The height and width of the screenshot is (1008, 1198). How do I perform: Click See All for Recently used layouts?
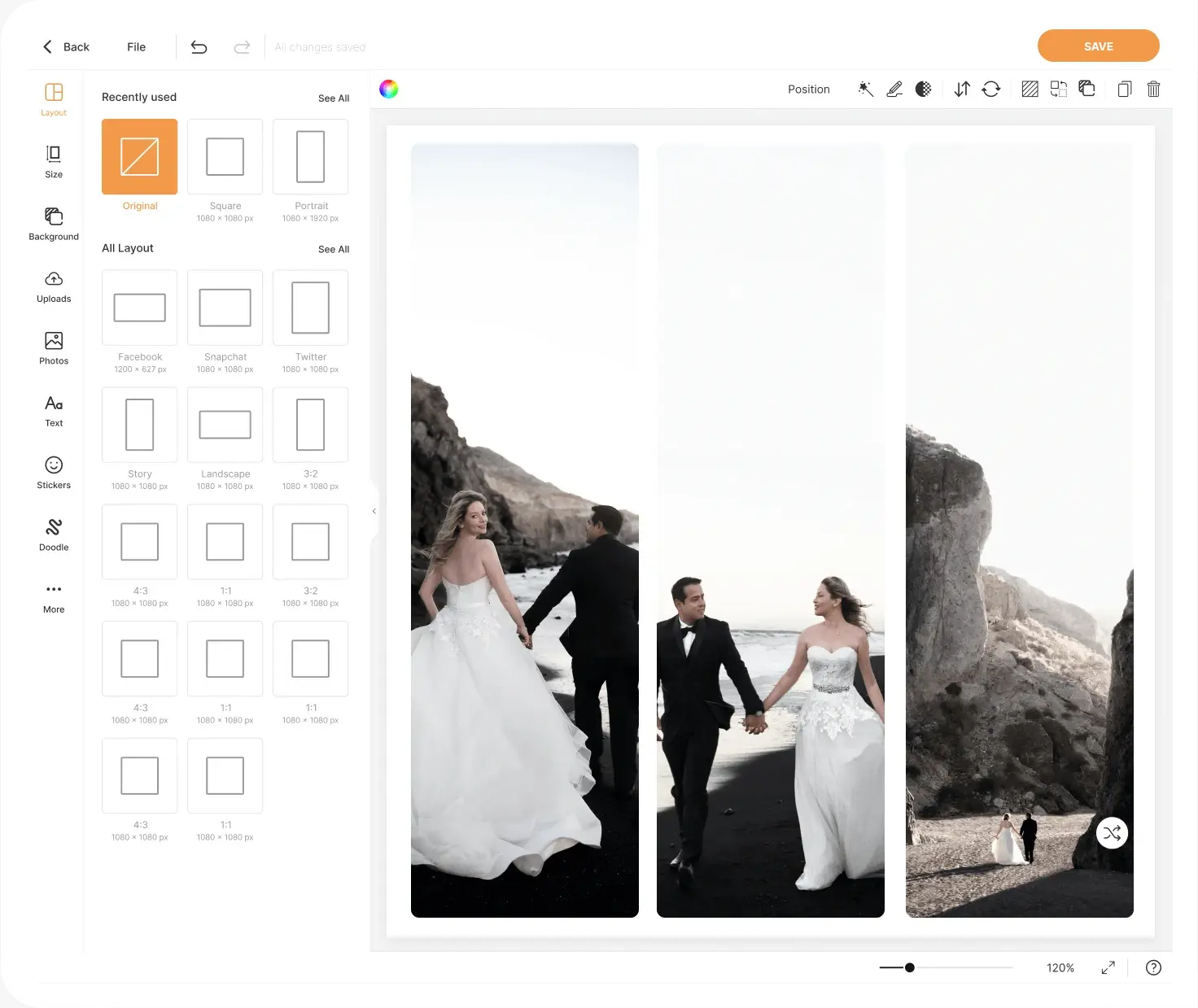pos(333,98)
